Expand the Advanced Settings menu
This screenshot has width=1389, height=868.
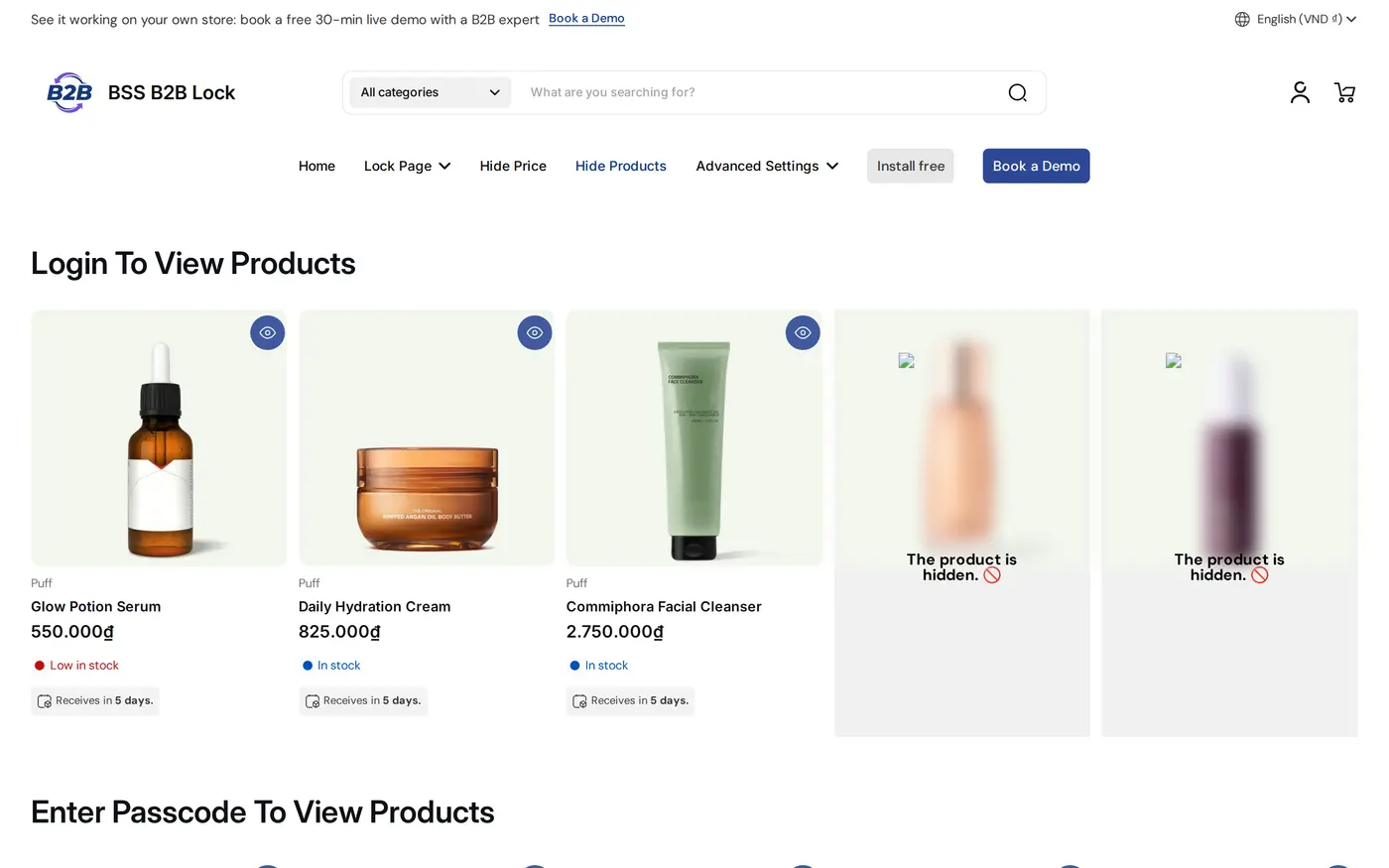(x=767, y=166)
